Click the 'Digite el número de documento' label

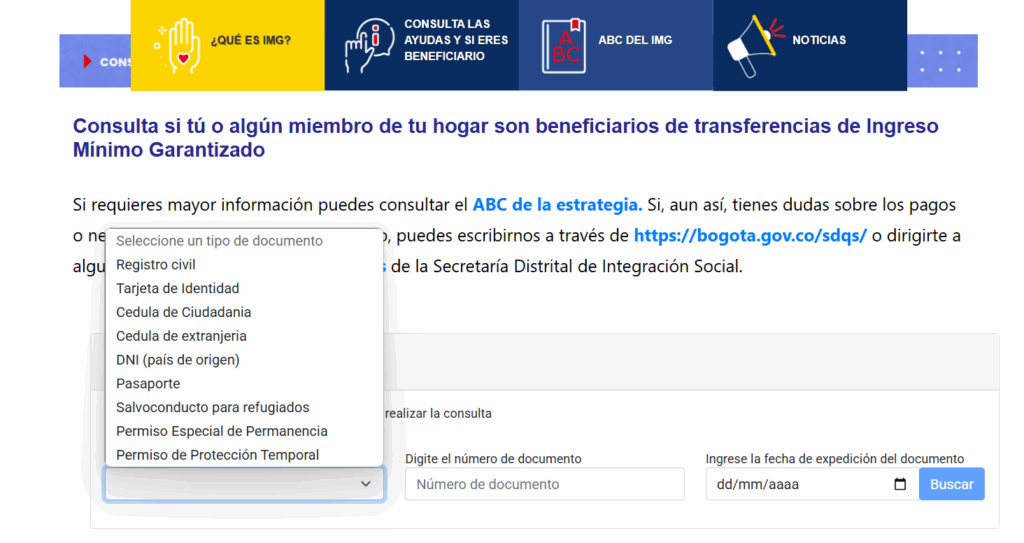(493, 459)
